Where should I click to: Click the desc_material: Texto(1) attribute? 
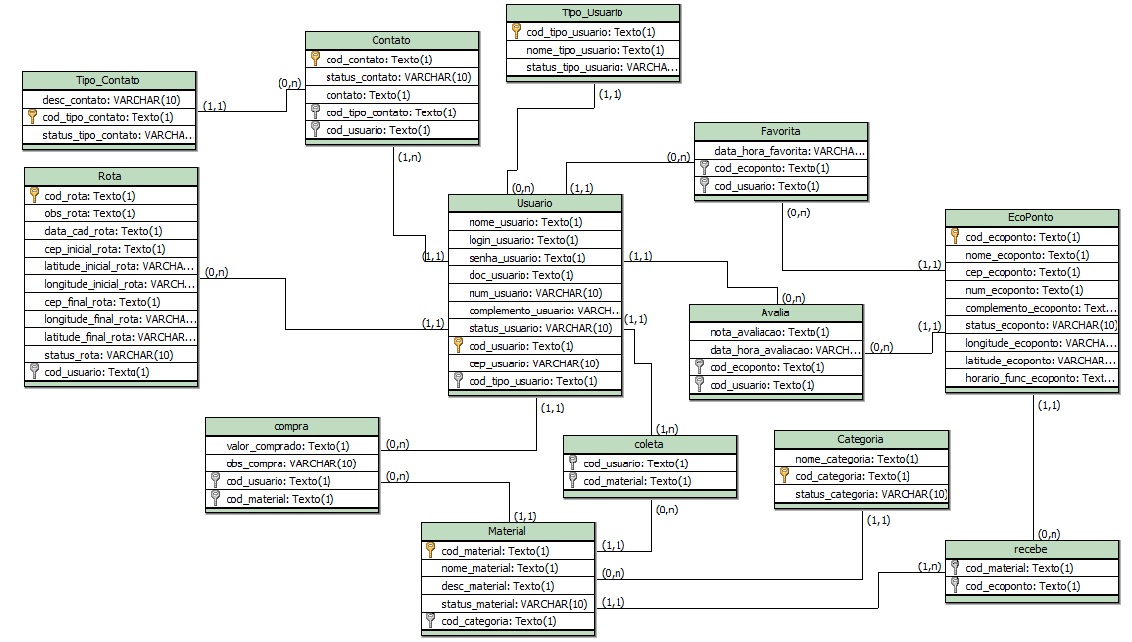pos(508,586)
